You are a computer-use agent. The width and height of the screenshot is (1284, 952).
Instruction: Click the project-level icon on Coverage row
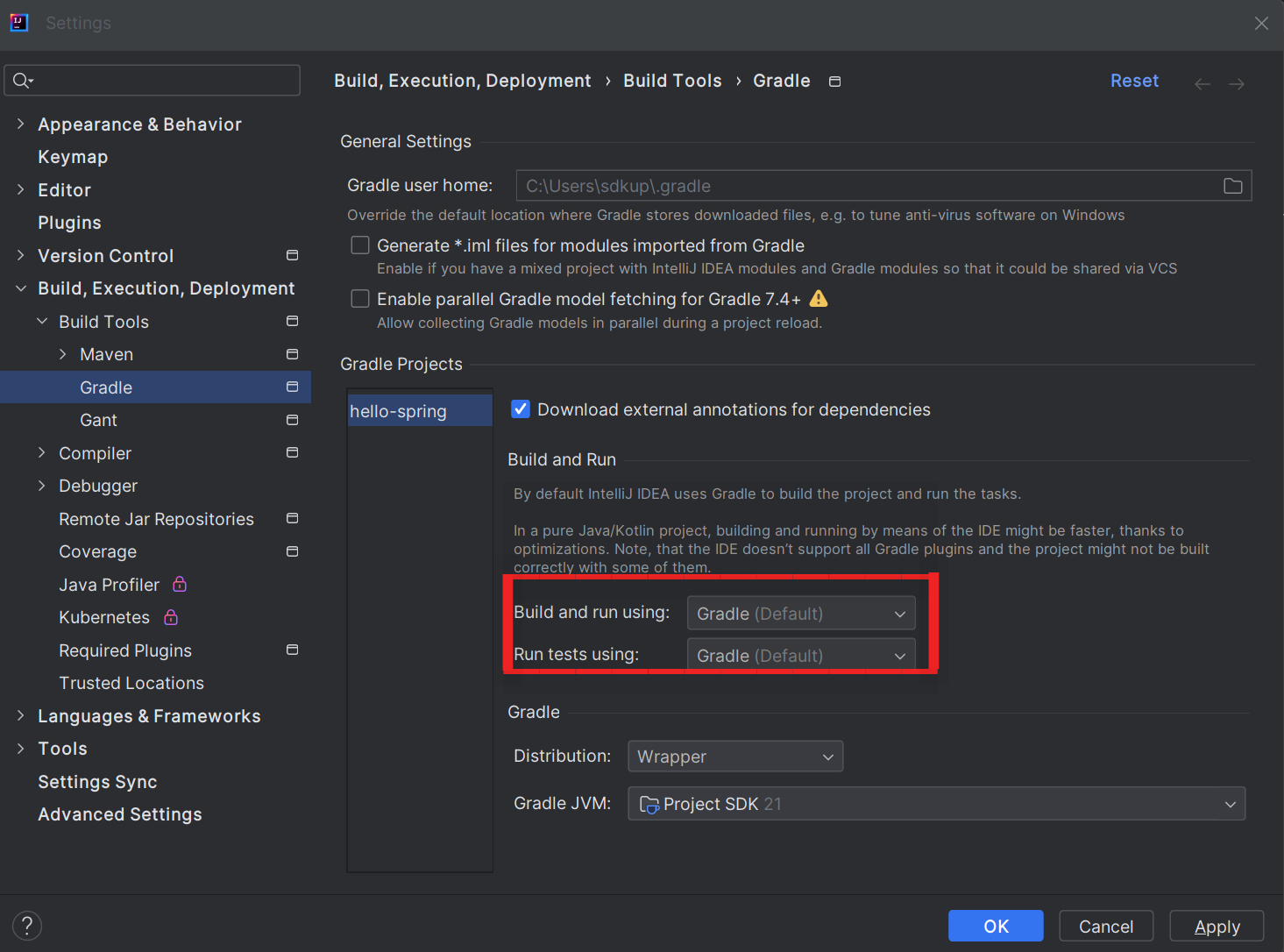(293, 551)
